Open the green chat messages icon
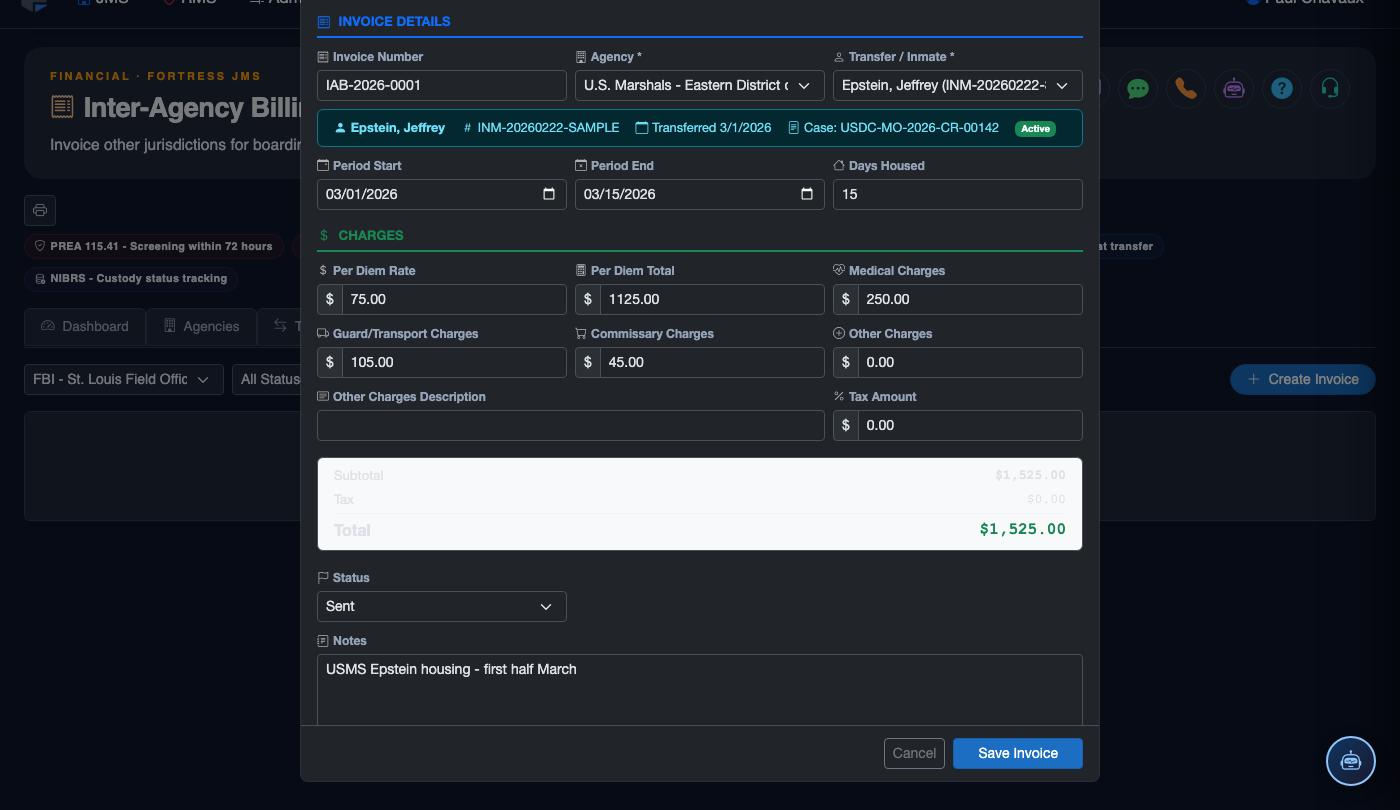The height and width of the screenshot is (810, 1400). (1138, 88)
